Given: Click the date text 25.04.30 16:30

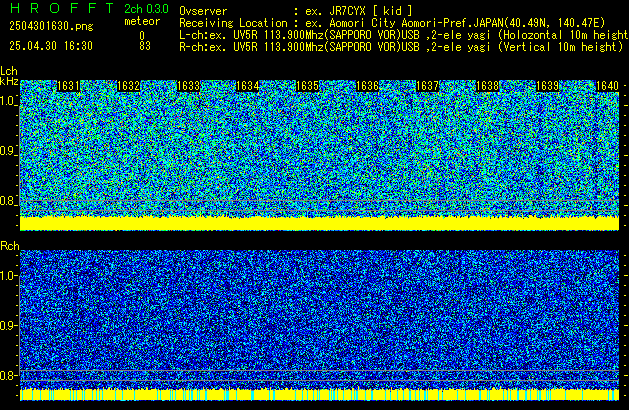Looking at the screenshot, I should (51, 46).
